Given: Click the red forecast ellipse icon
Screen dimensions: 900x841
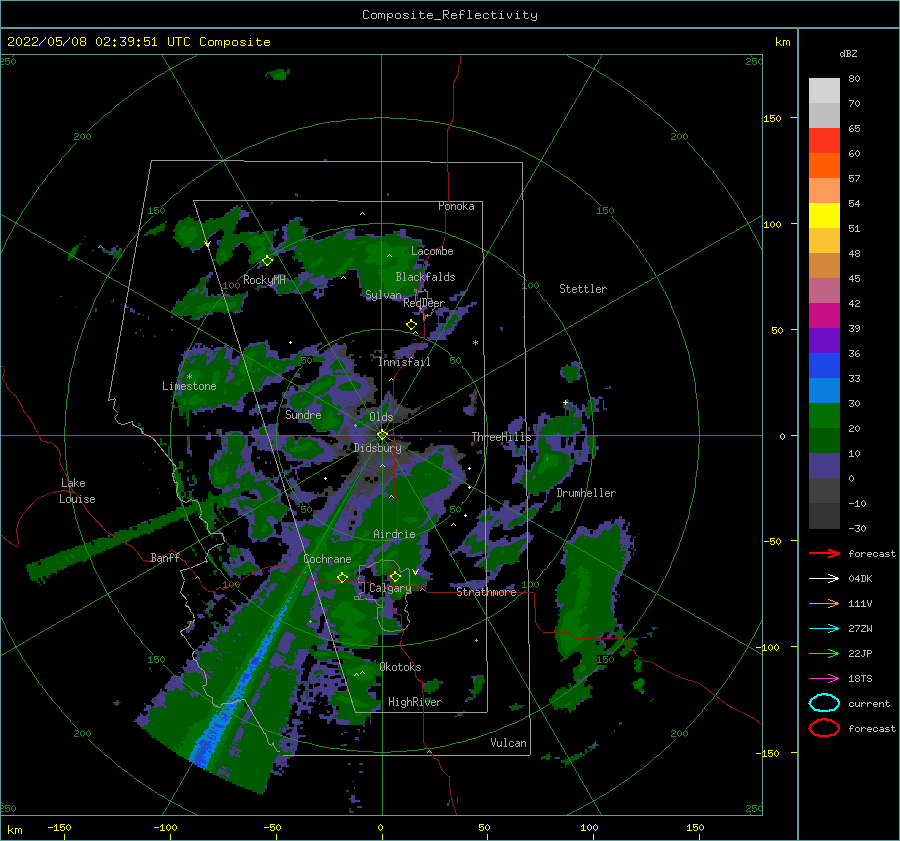Looking at the screenshot, I should point(824,728).
